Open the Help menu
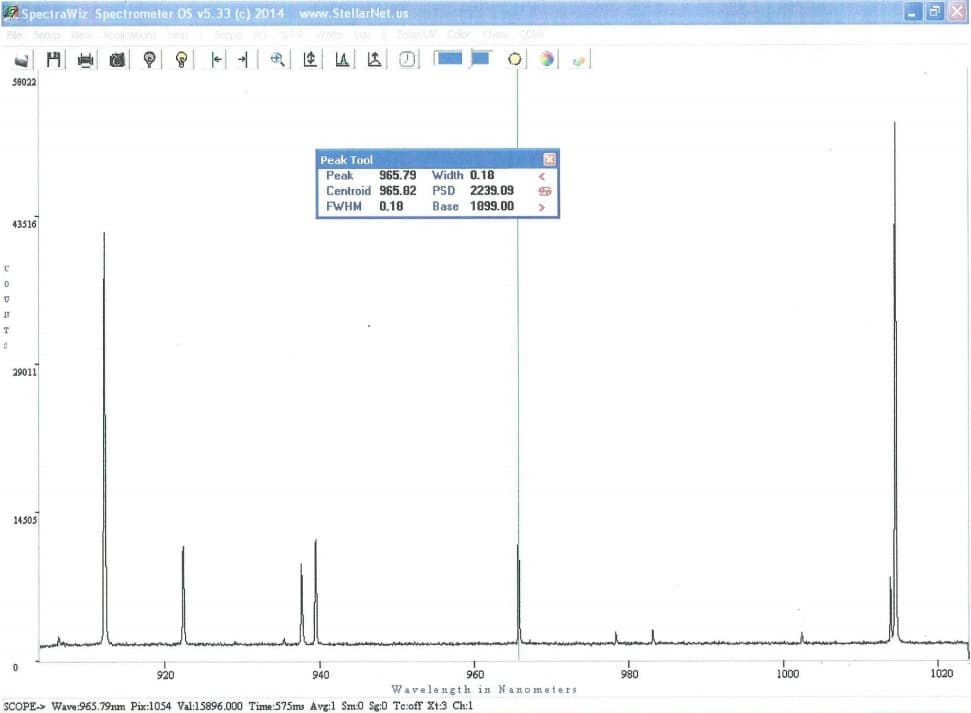Viewport: 971px width, 713px height. [178, 35]
